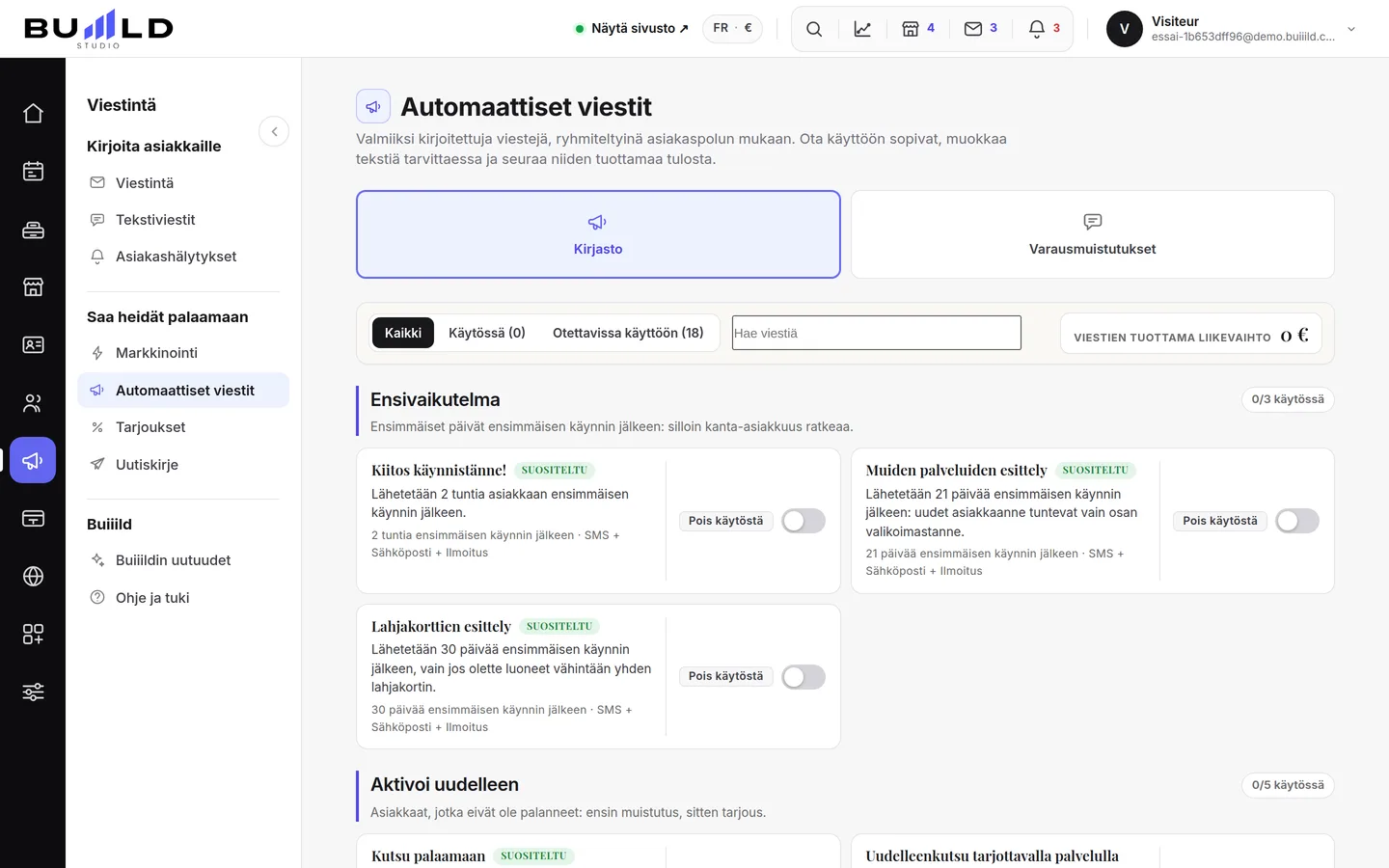Click Pois käytöstä label on Muiden palveluiden esittely
This screenshot has height=868, width=1389.
pyautogui.click(x=1220, y=521)
